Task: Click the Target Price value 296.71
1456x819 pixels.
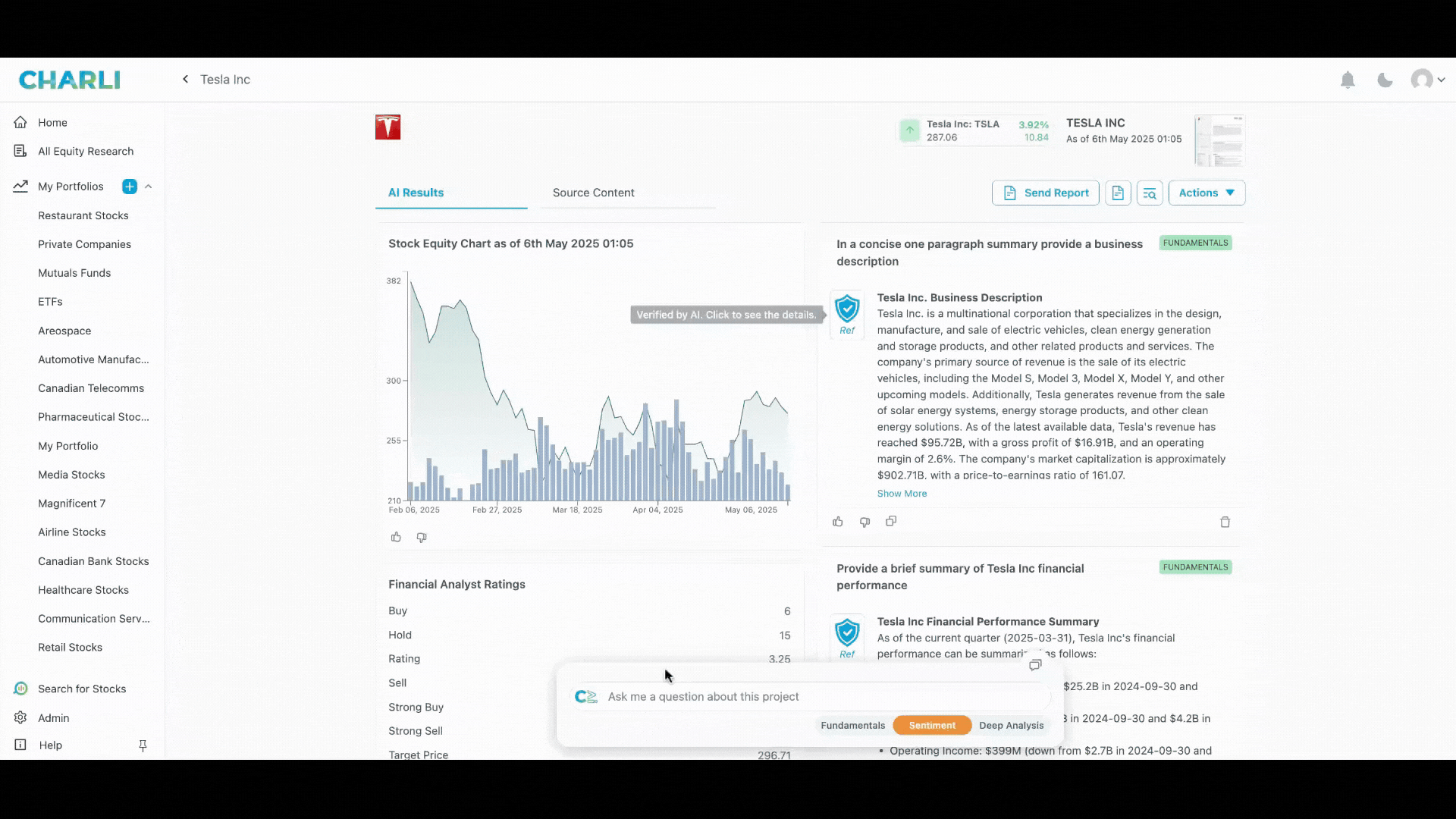Action: click(773, 755)
